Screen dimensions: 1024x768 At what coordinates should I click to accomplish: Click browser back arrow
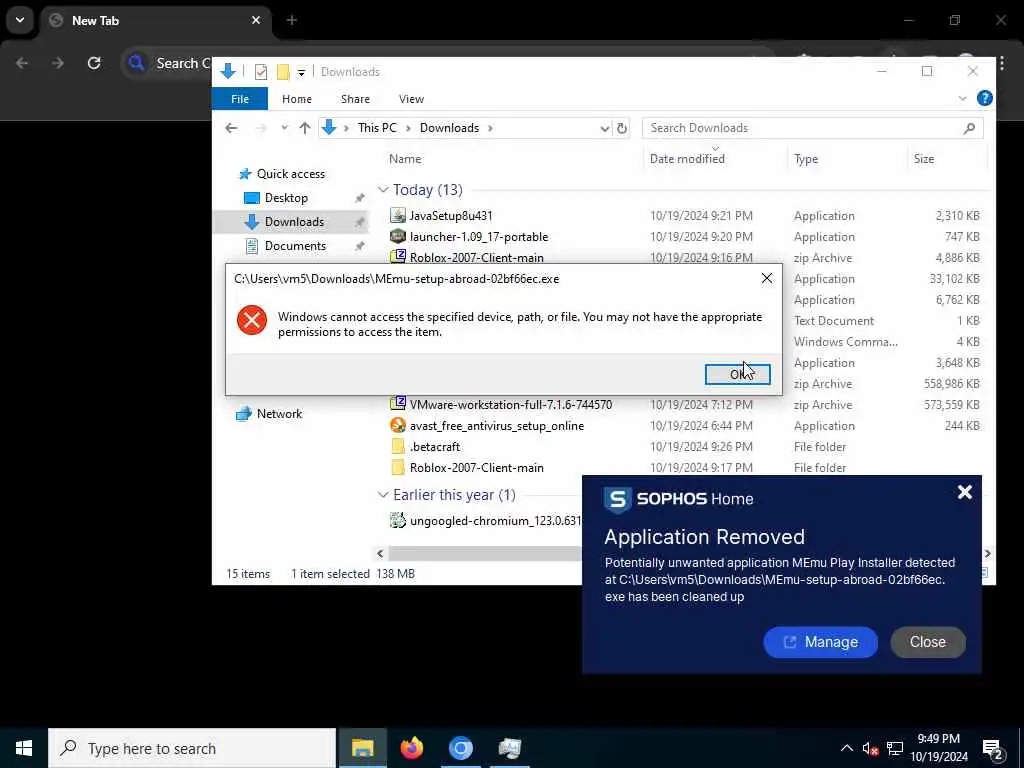click(22, 63)
